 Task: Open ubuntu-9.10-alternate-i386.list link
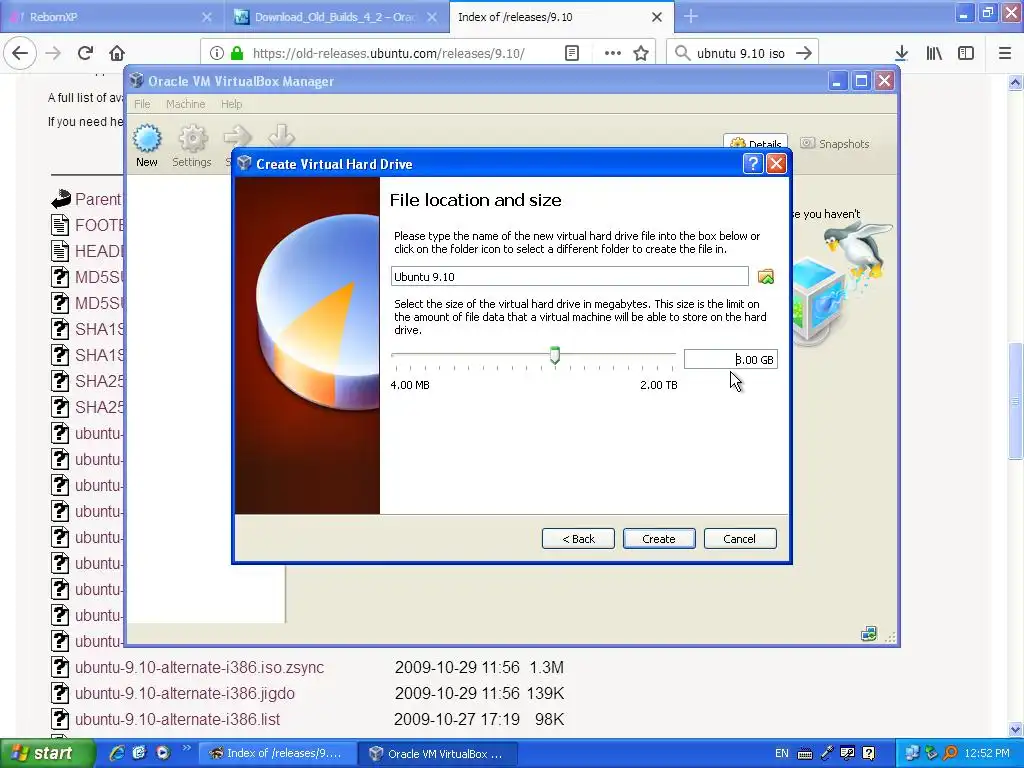178,720
